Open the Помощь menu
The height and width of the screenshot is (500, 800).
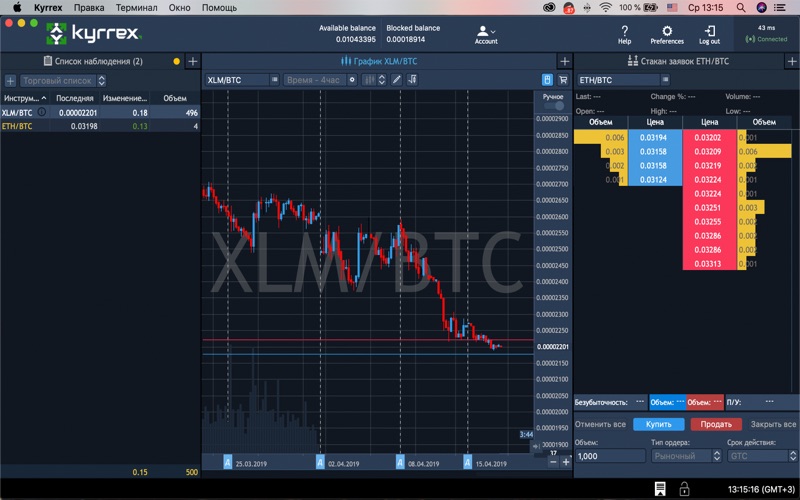(x=219, y=8)
